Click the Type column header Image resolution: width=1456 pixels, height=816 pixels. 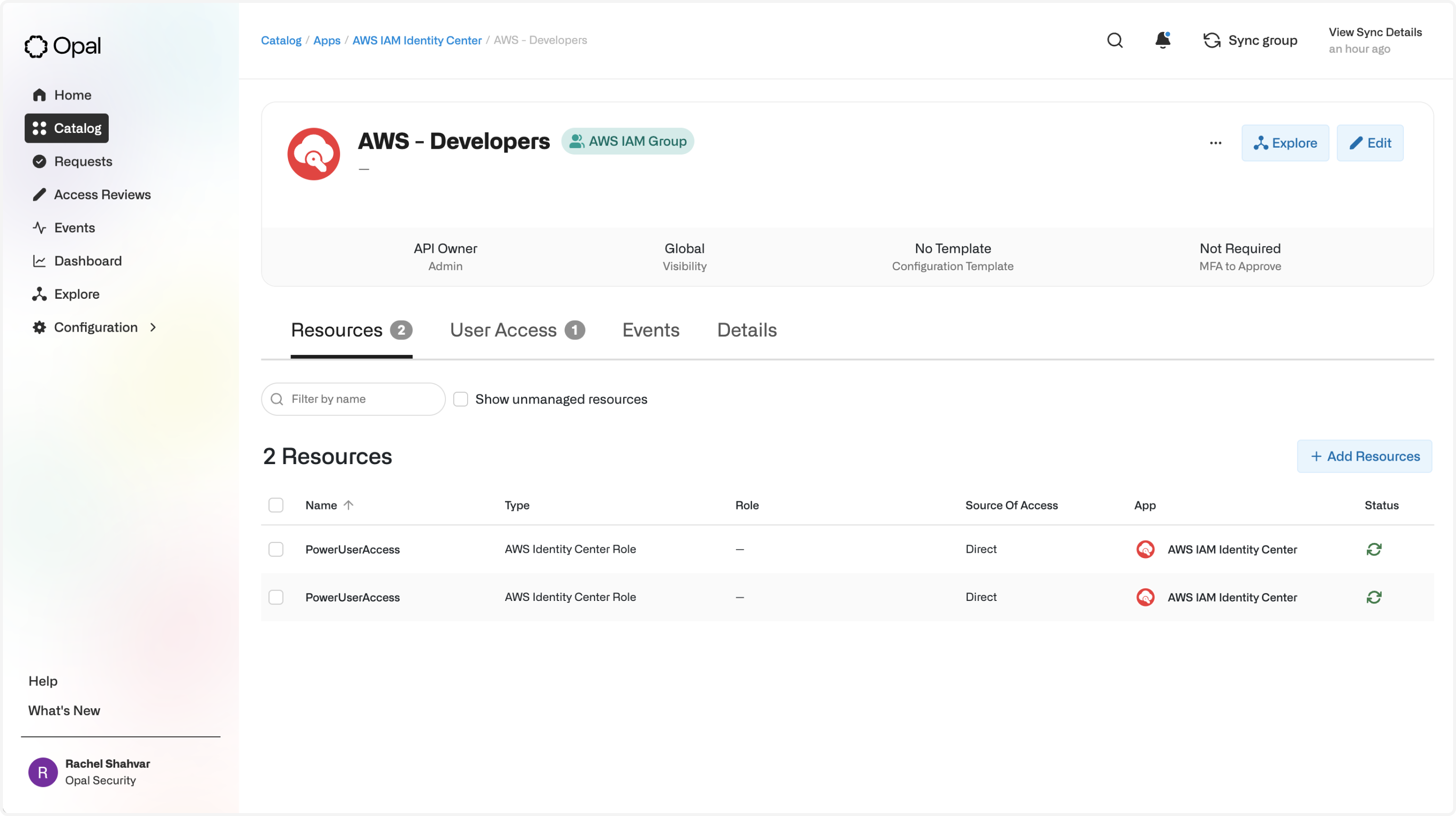coord(517,505)
